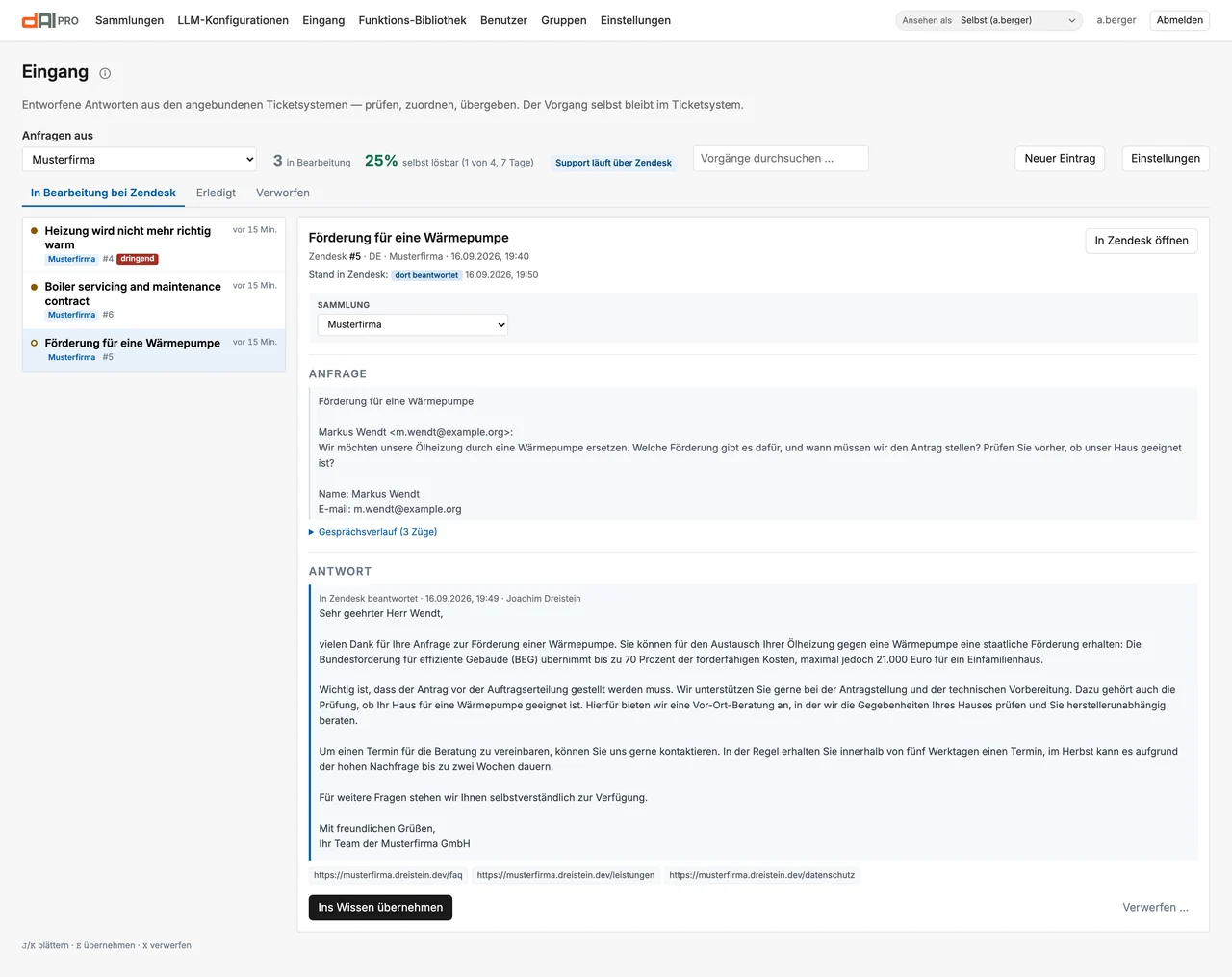
Task: Click 'In Zendesk öffnen' button
Action: [1142, 241]
